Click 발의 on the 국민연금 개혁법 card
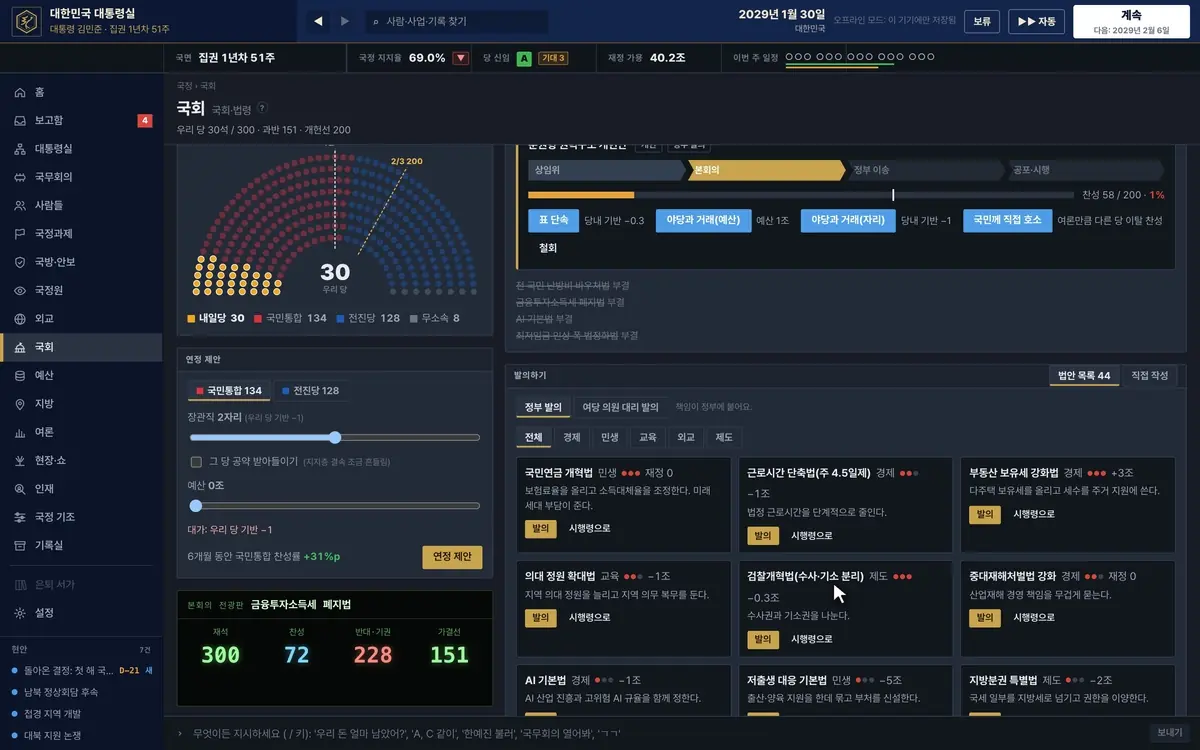 [540, 528]
